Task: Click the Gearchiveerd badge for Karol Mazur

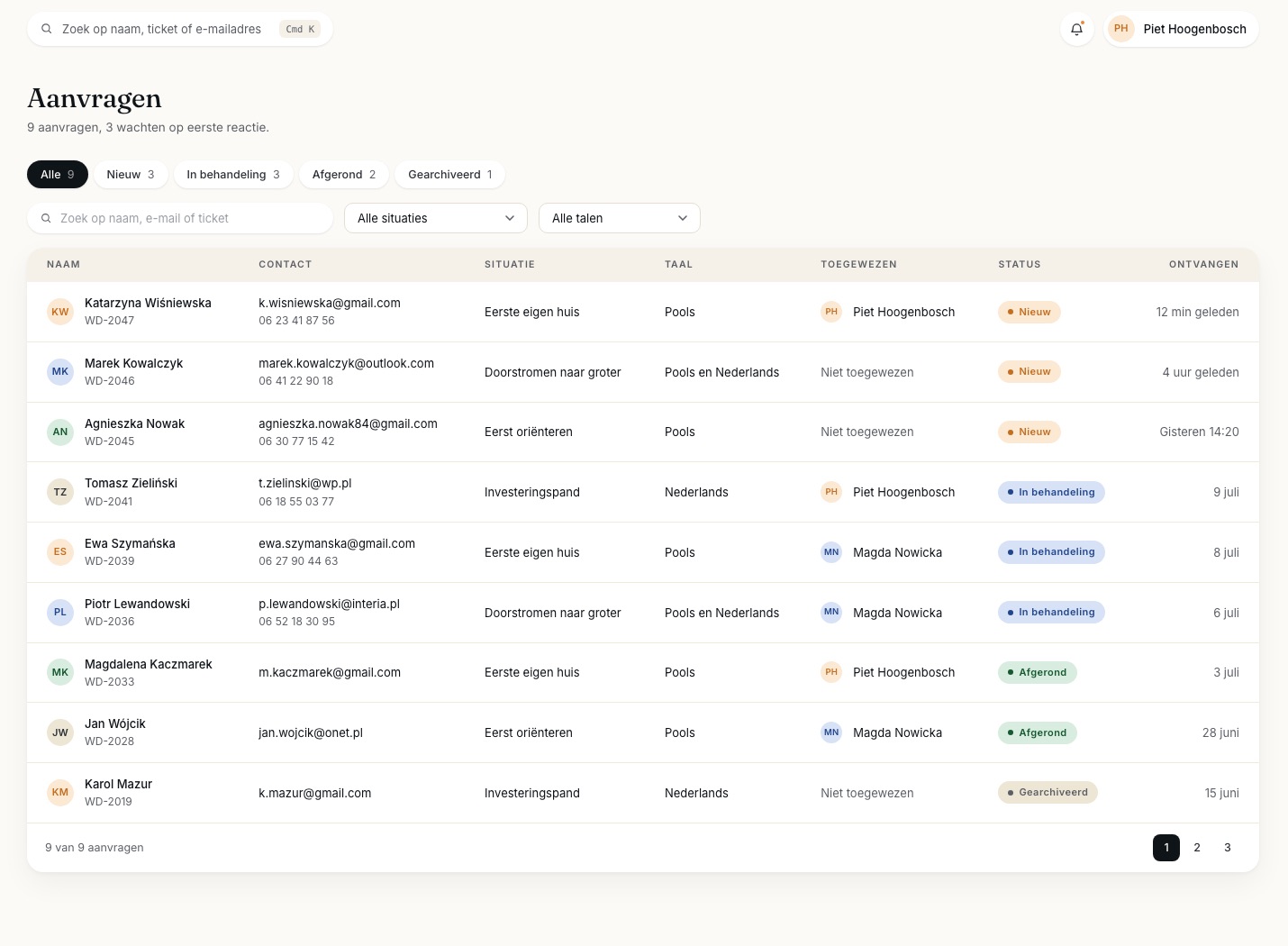Action: point(1048,792)
